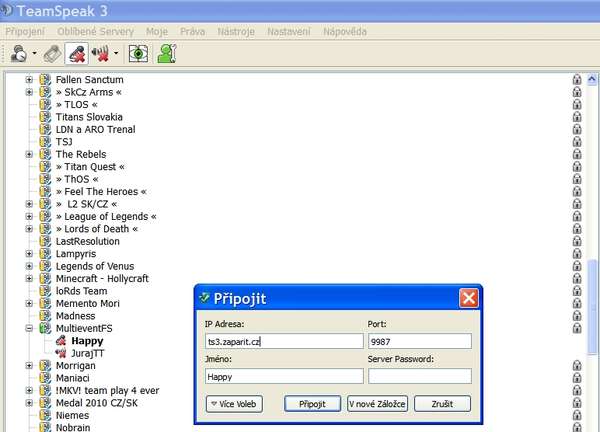Open the Moje menu
This screenshot has width=600, height=432.
pos(157,31)
